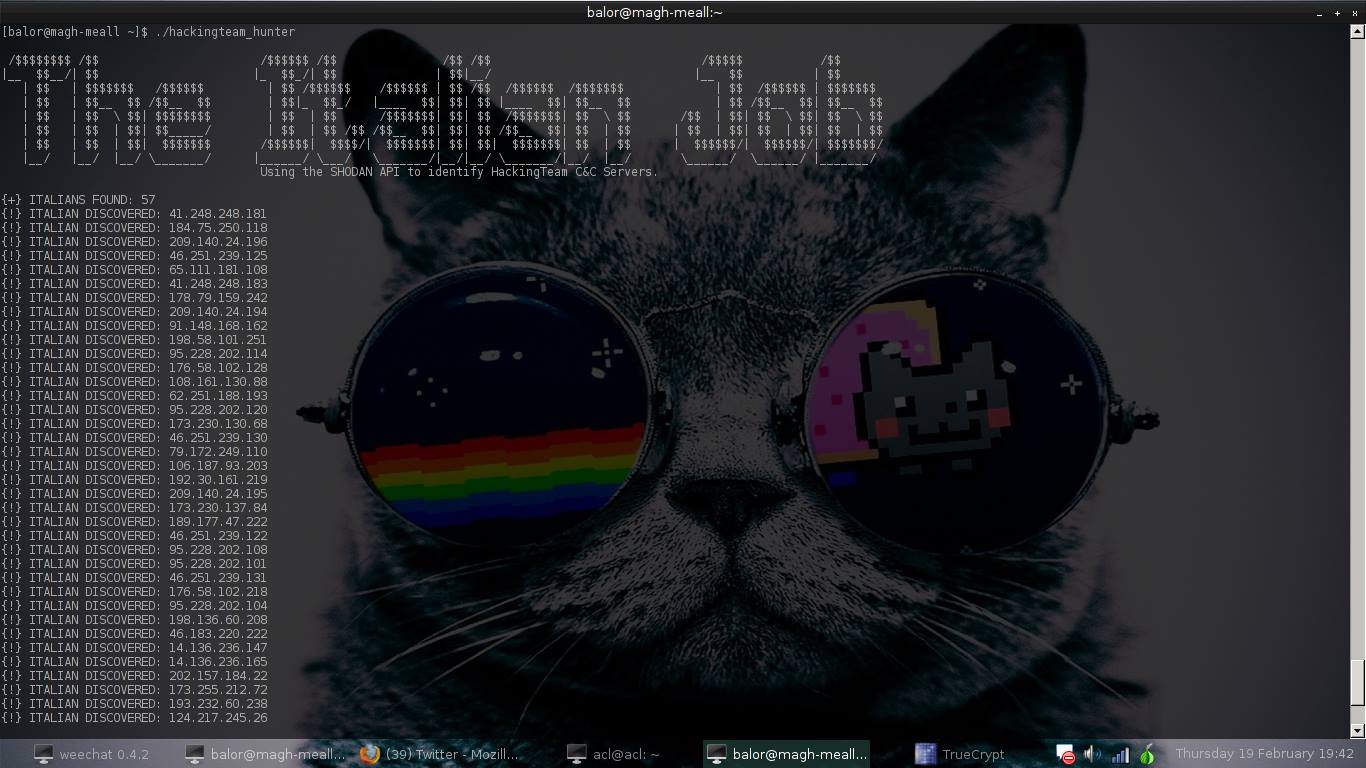The height and width of the screenshot is (768, 1366).
Task: Click the row with IP 108.161.130.88
Action: (134, 382)
